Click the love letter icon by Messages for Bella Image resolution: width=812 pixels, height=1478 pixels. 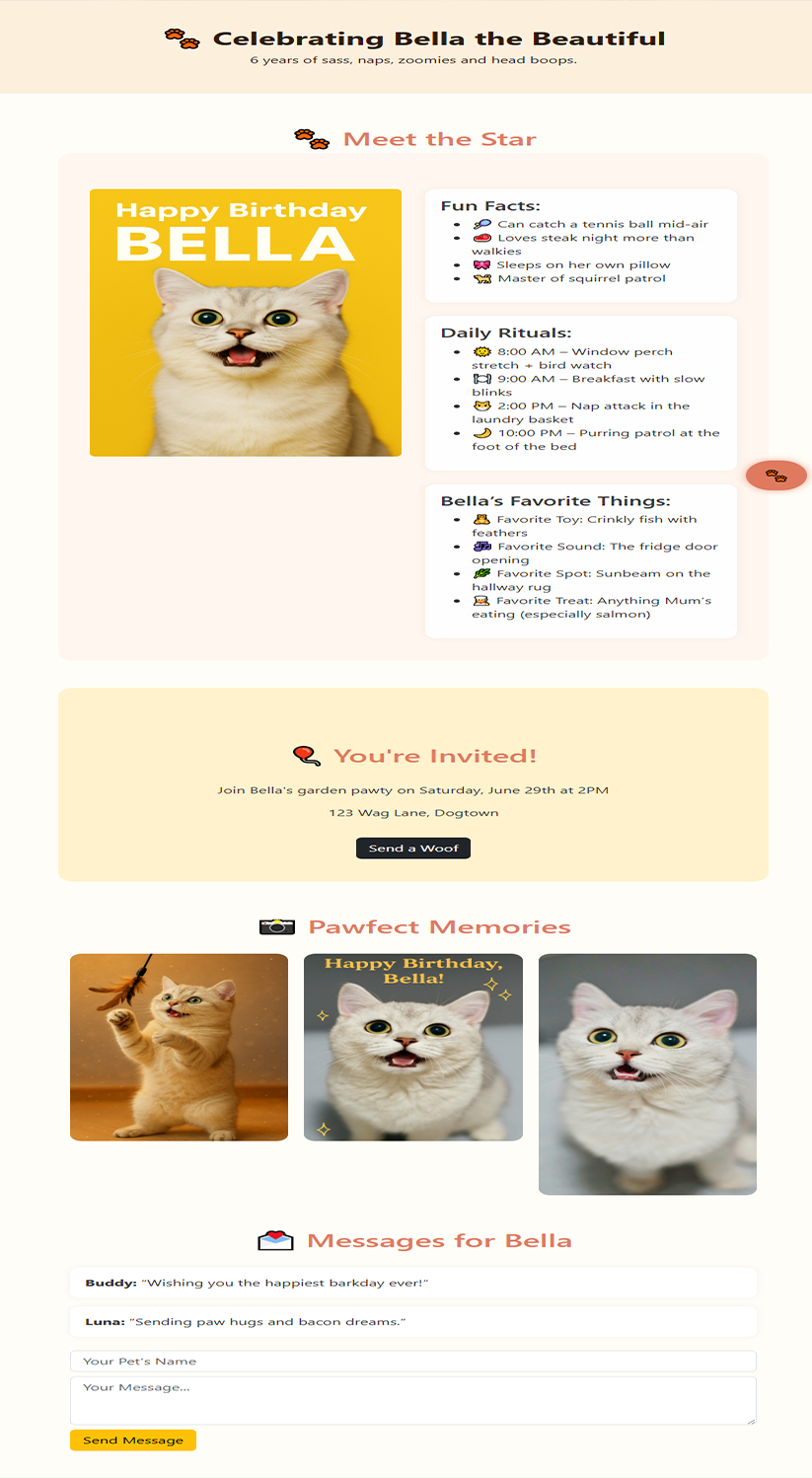(x=276, y=1240)
